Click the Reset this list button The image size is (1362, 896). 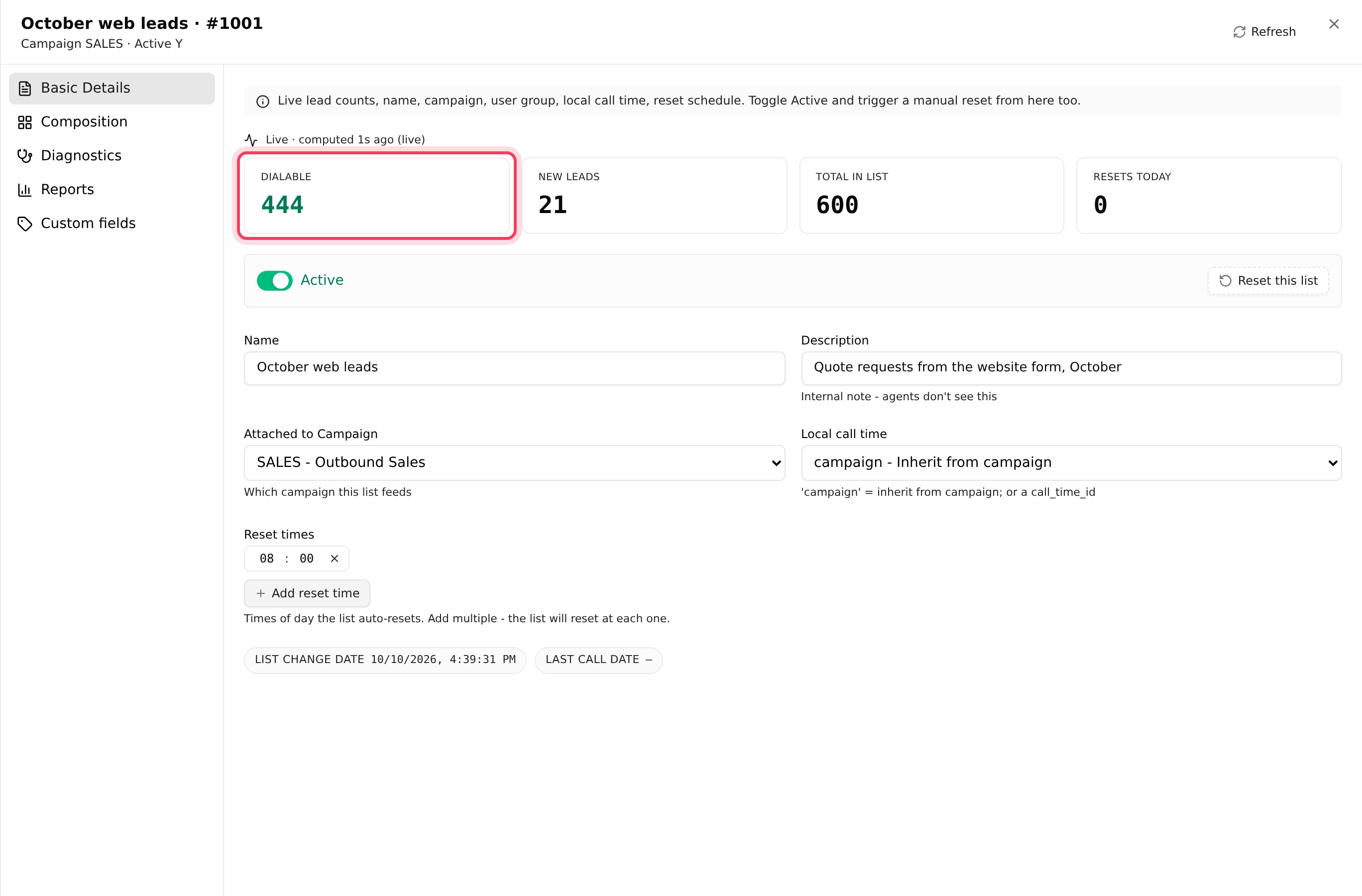1267,281
